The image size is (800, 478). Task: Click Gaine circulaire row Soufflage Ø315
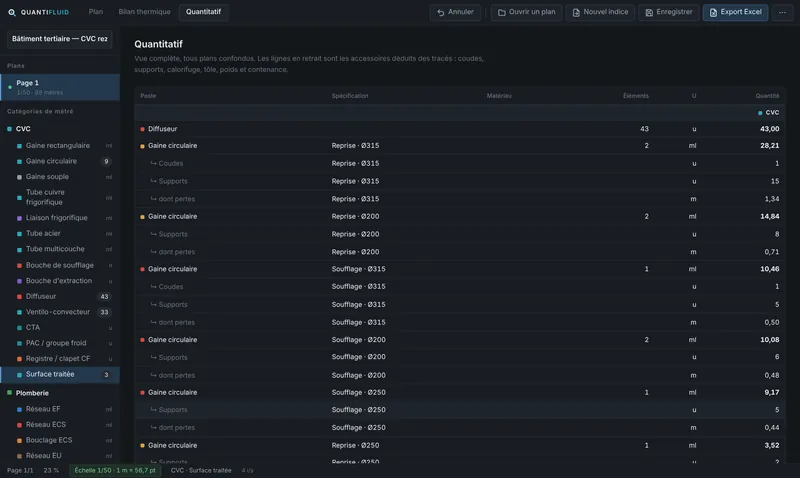[460, 269]
